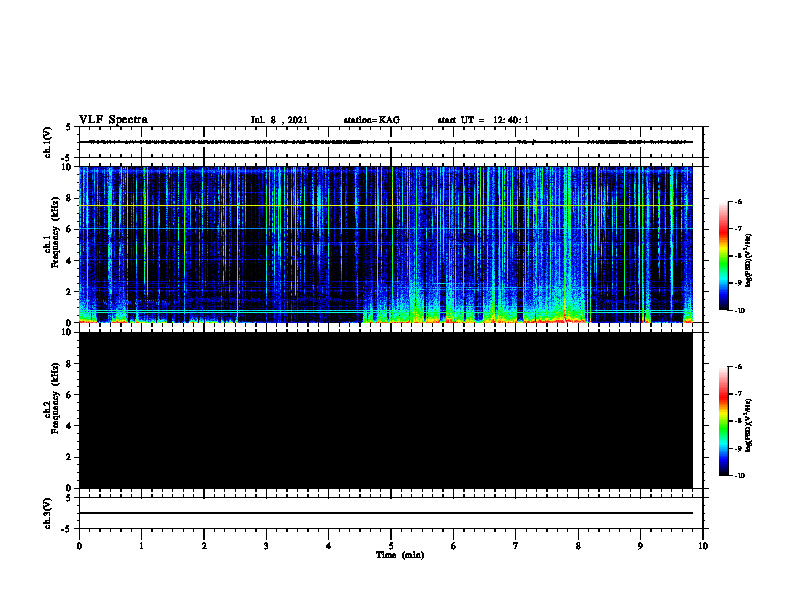
Task: Click time axis tick label "6"
Action: [x=454, y=546]
